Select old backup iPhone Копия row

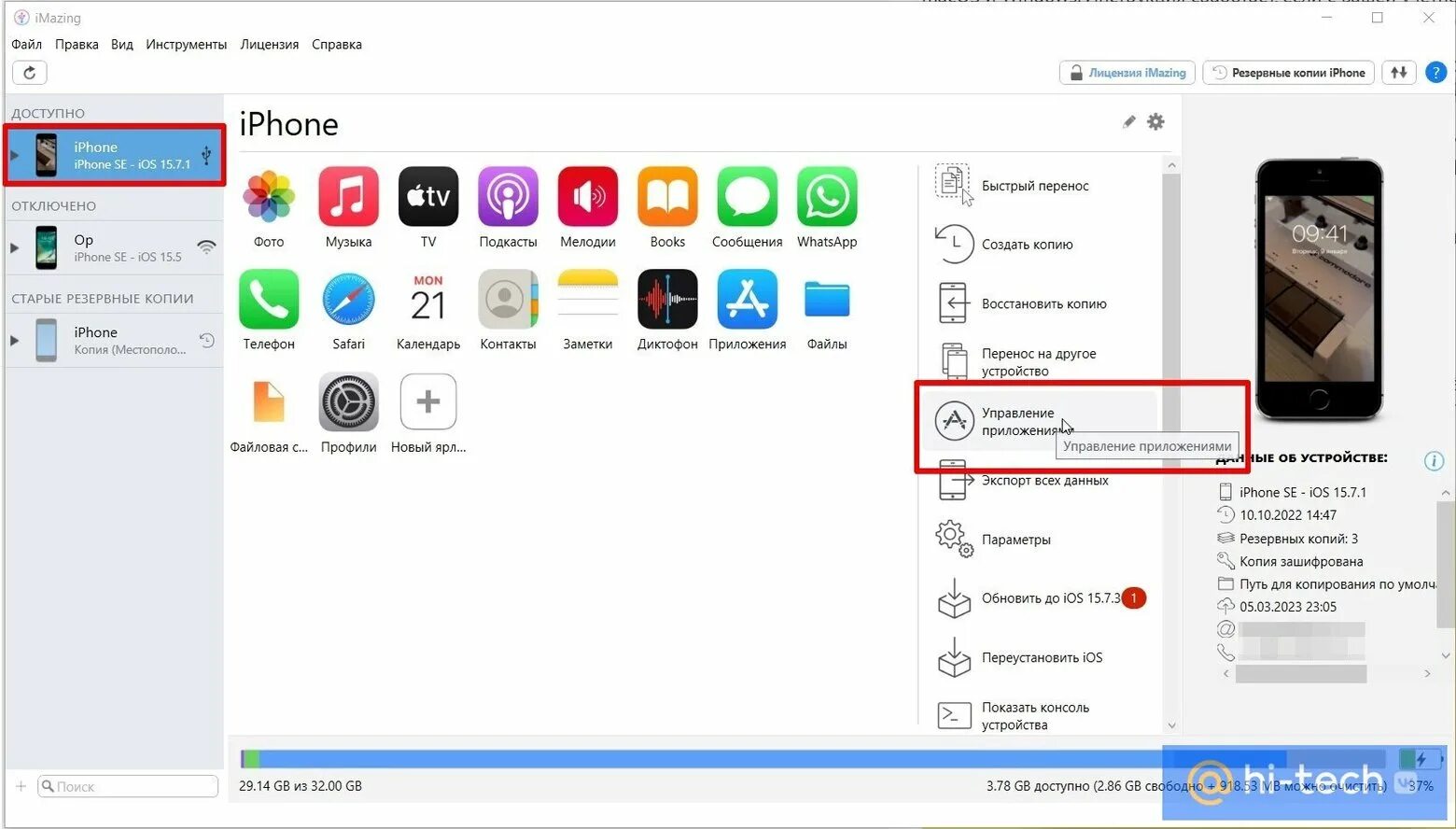click(115, 341)
